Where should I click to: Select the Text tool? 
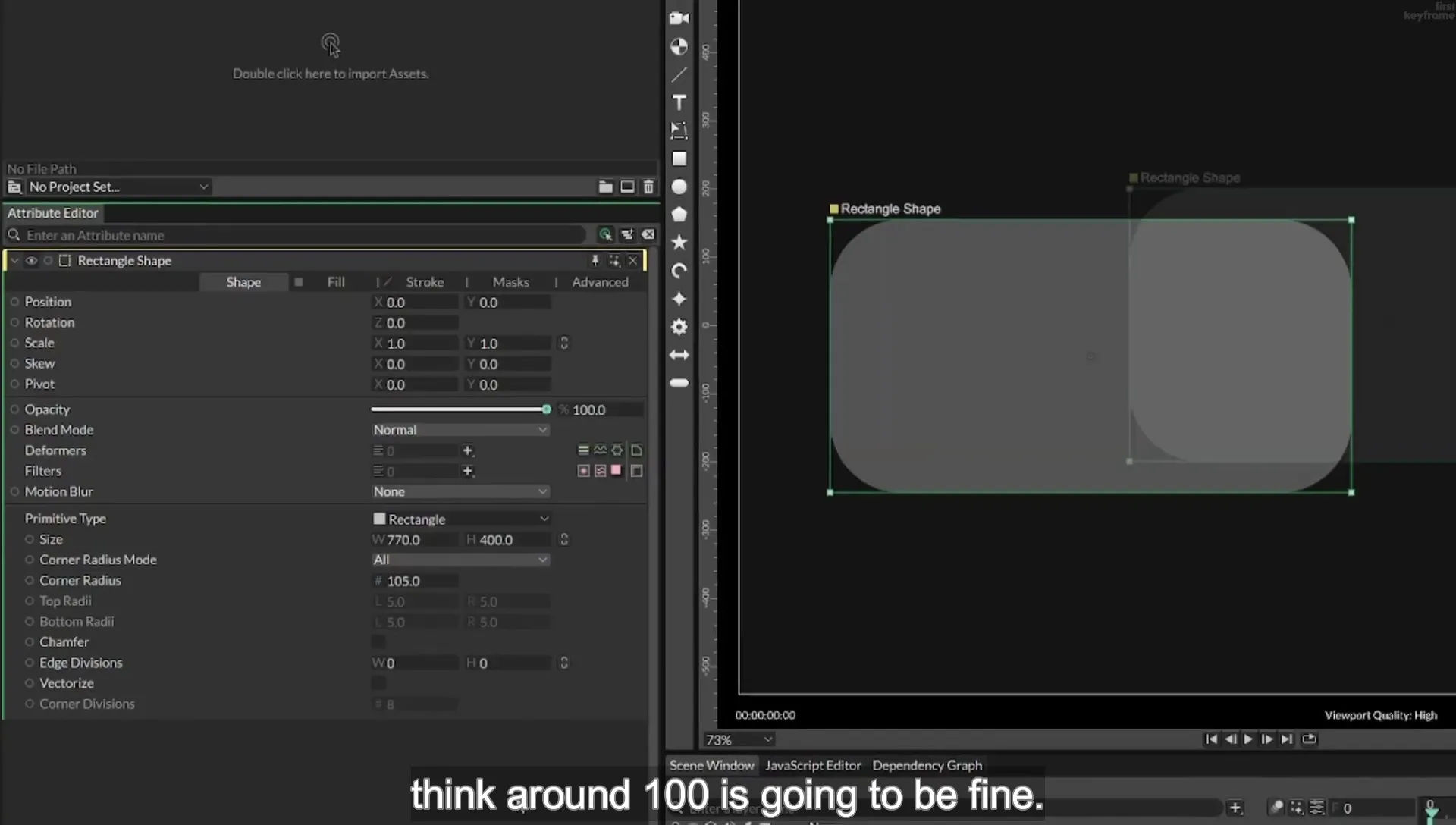pyautogui.click(x=679, y=102)
